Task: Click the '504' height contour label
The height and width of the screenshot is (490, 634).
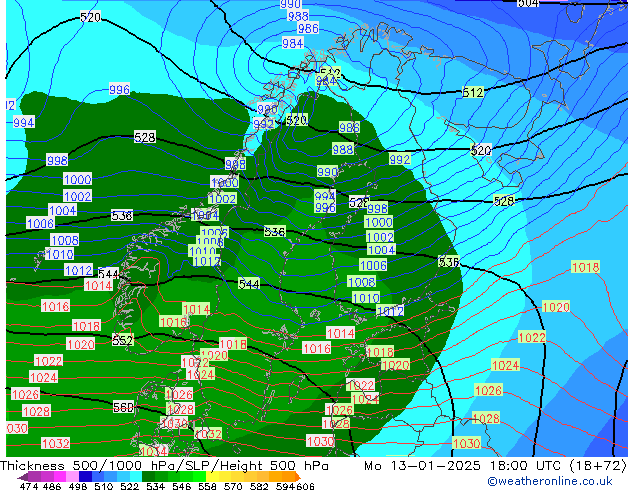Action: tap(528, 3)
